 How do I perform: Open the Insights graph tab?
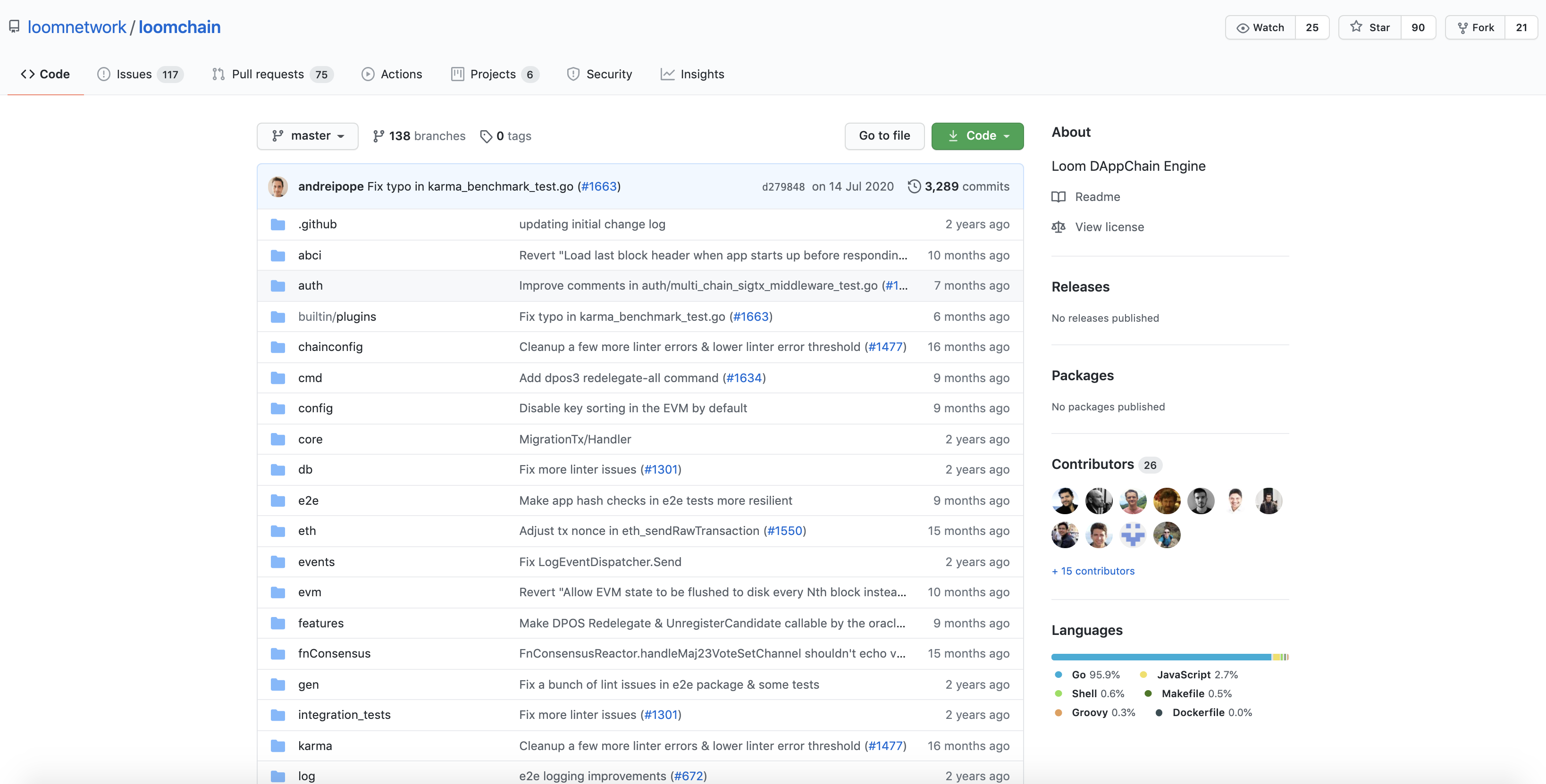point(667,75)
